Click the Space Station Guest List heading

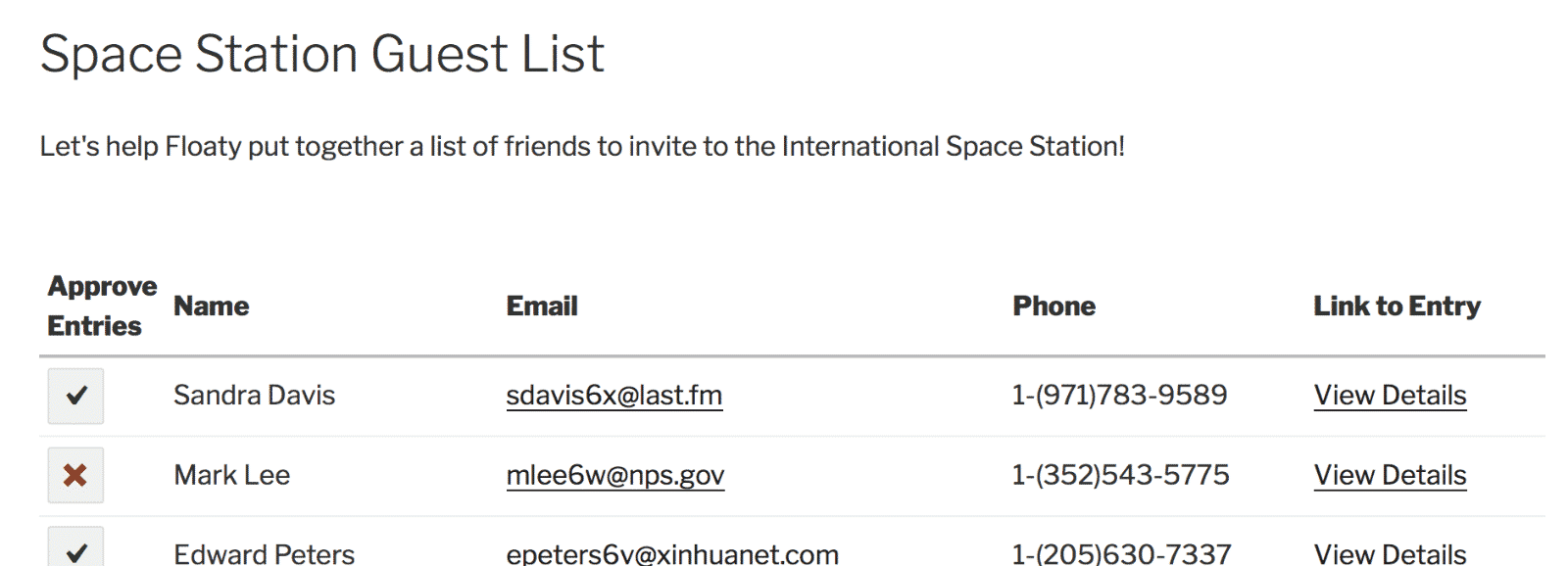[322, 54]
